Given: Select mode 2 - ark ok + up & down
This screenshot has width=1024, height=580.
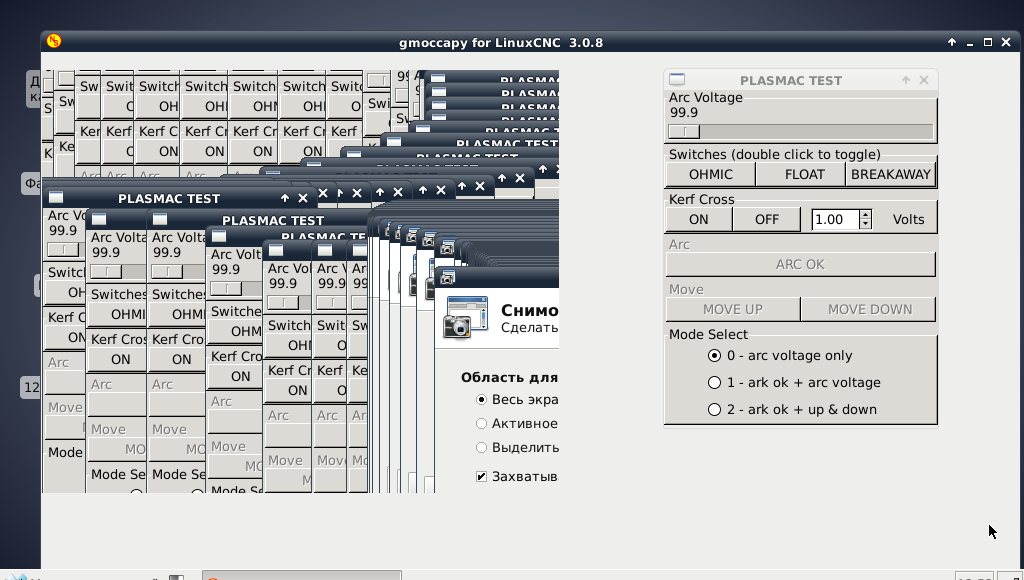Looking at the screenshot, I should [714, 410].
